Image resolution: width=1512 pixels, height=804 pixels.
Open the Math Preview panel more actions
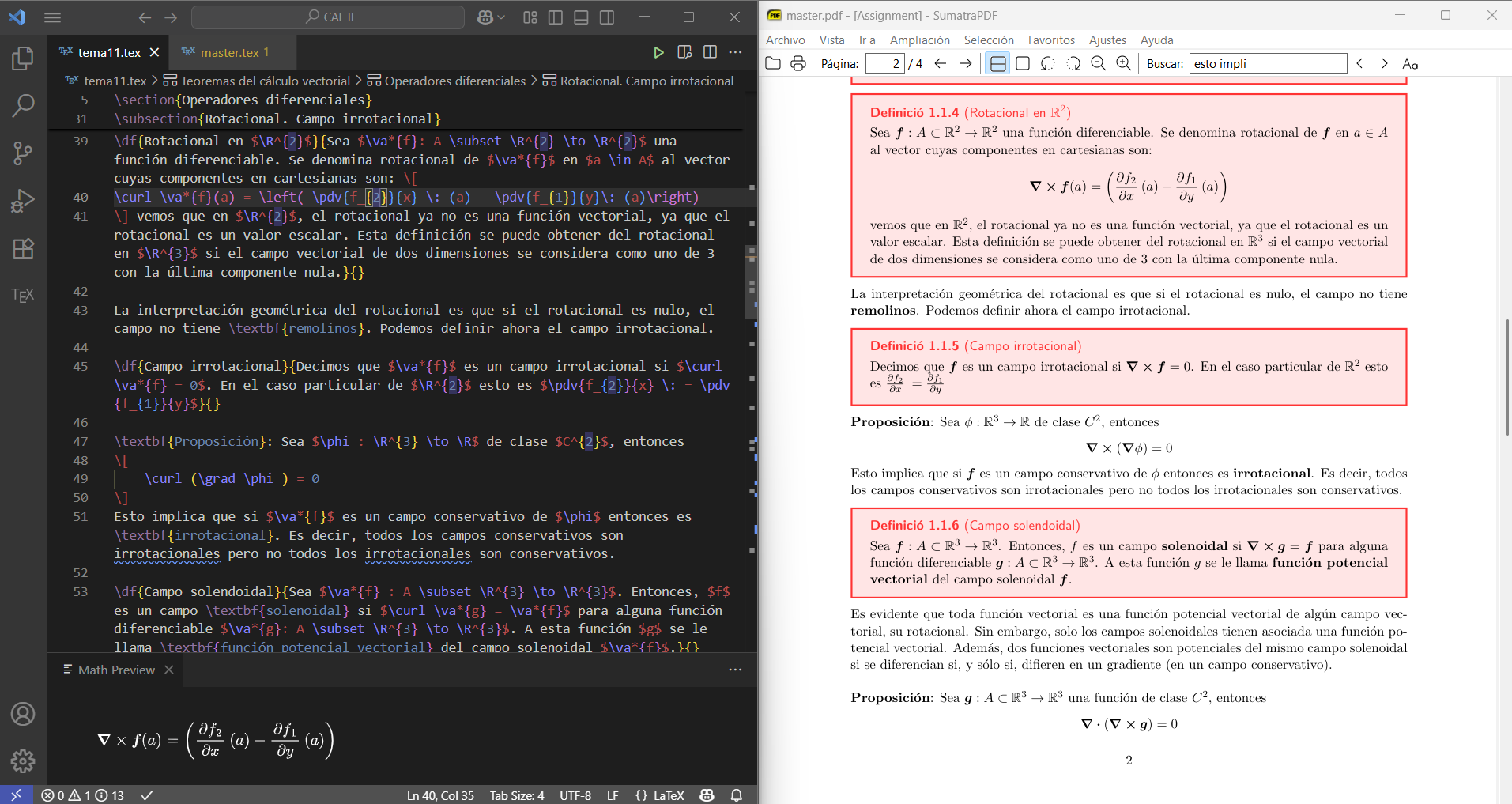736,670
